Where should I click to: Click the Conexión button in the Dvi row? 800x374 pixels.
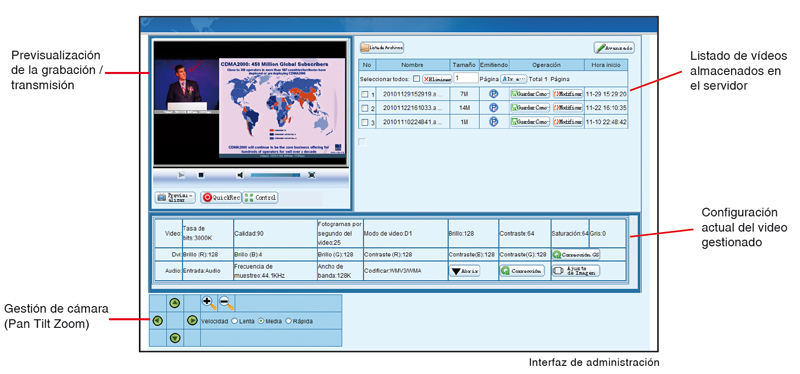click(576, 254)
